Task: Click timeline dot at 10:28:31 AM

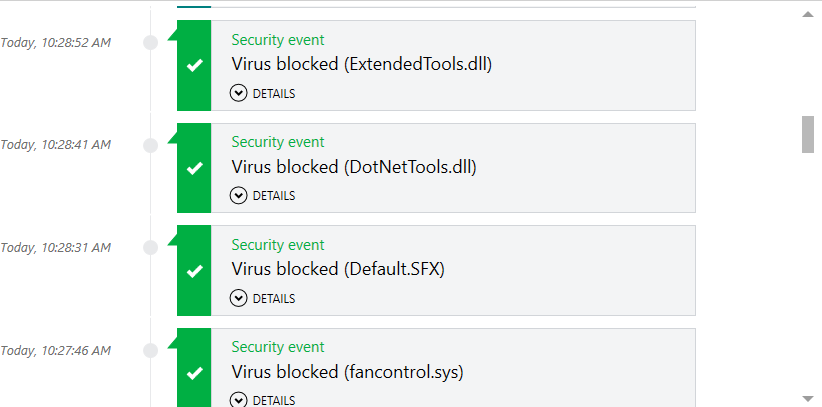Action: click(x=151, y=248)
